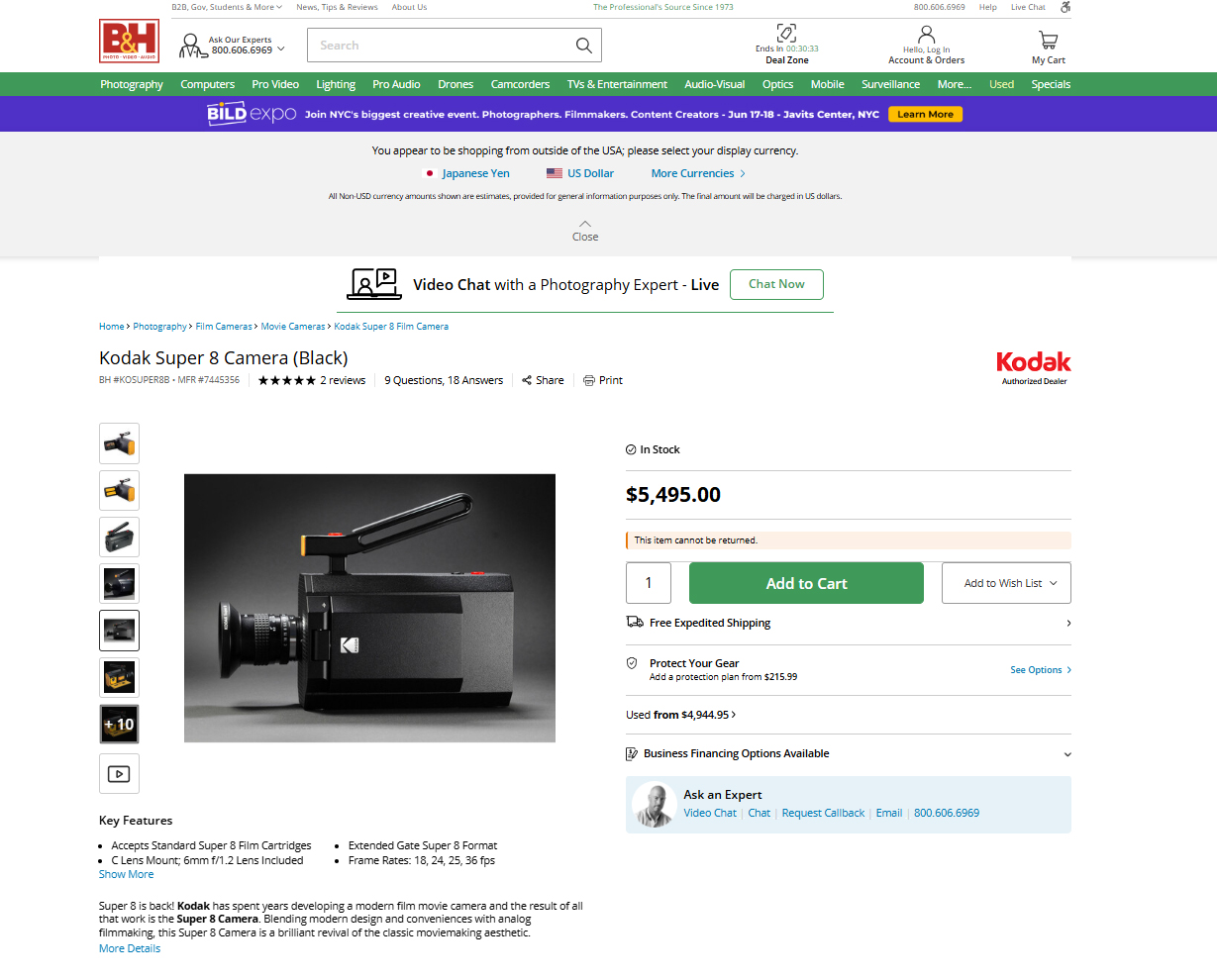Open the Lighting menu
The width and height of the screenshot is (1217, 980).
(x=336, y=84)
